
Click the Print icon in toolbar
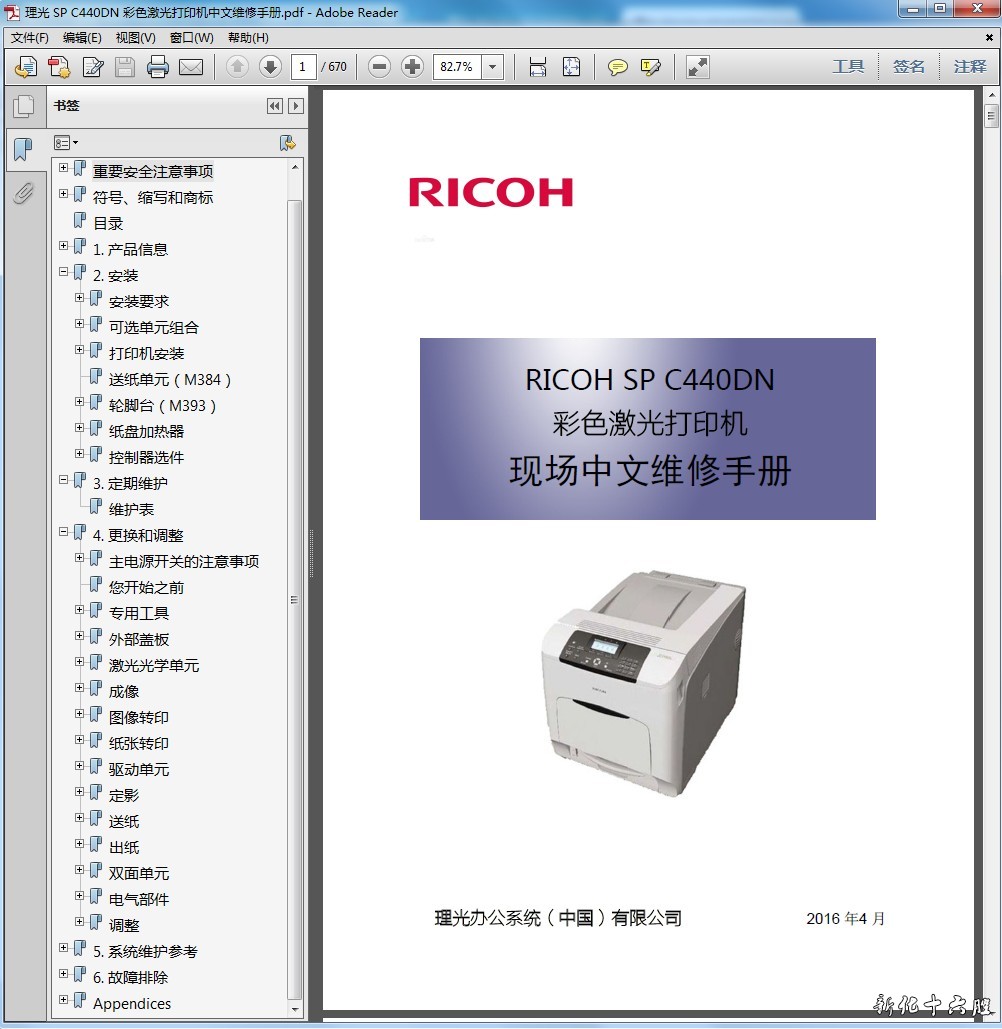(157, 67)
